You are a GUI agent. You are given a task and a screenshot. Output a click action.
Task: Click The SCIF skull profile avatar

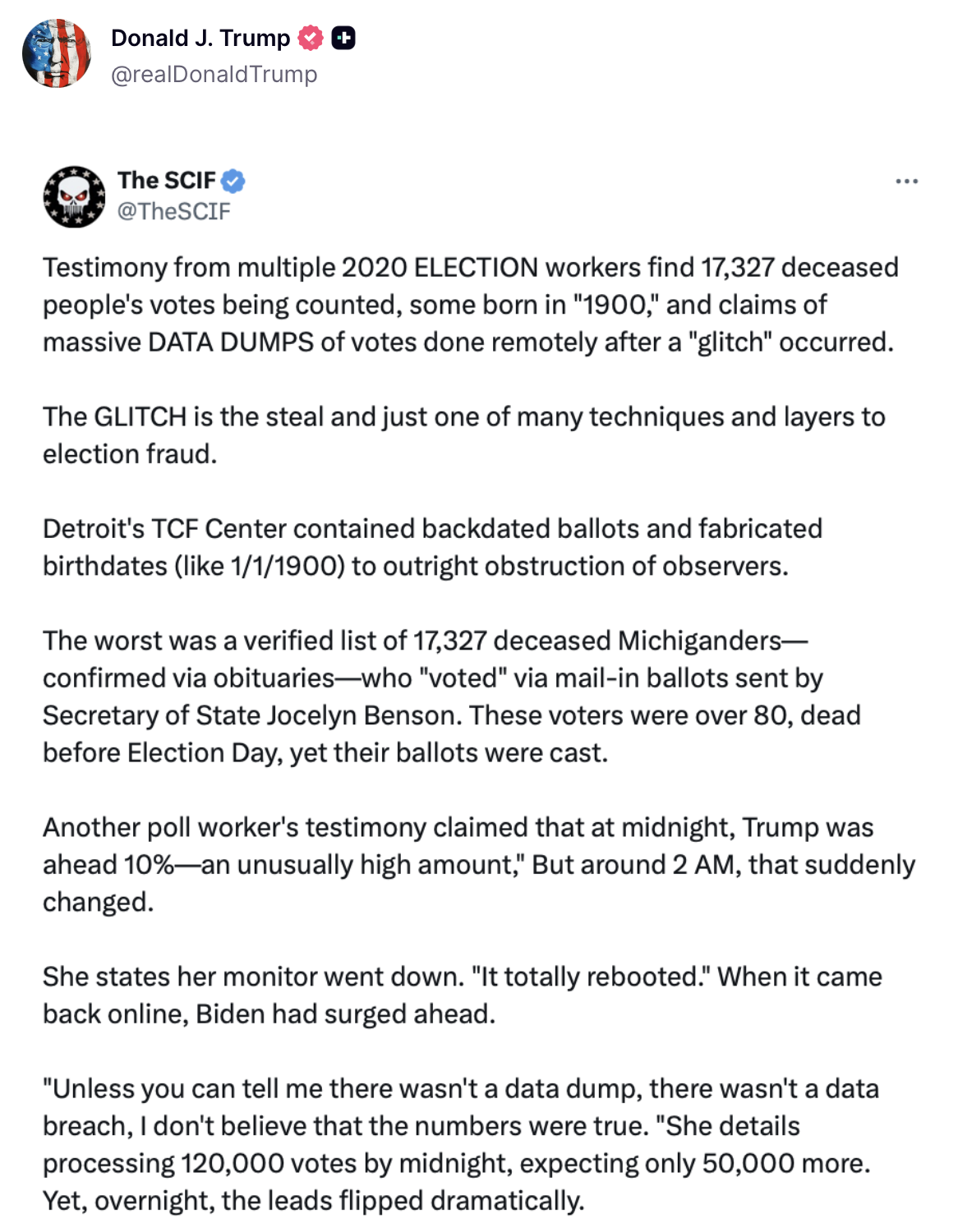click(74, 196)
